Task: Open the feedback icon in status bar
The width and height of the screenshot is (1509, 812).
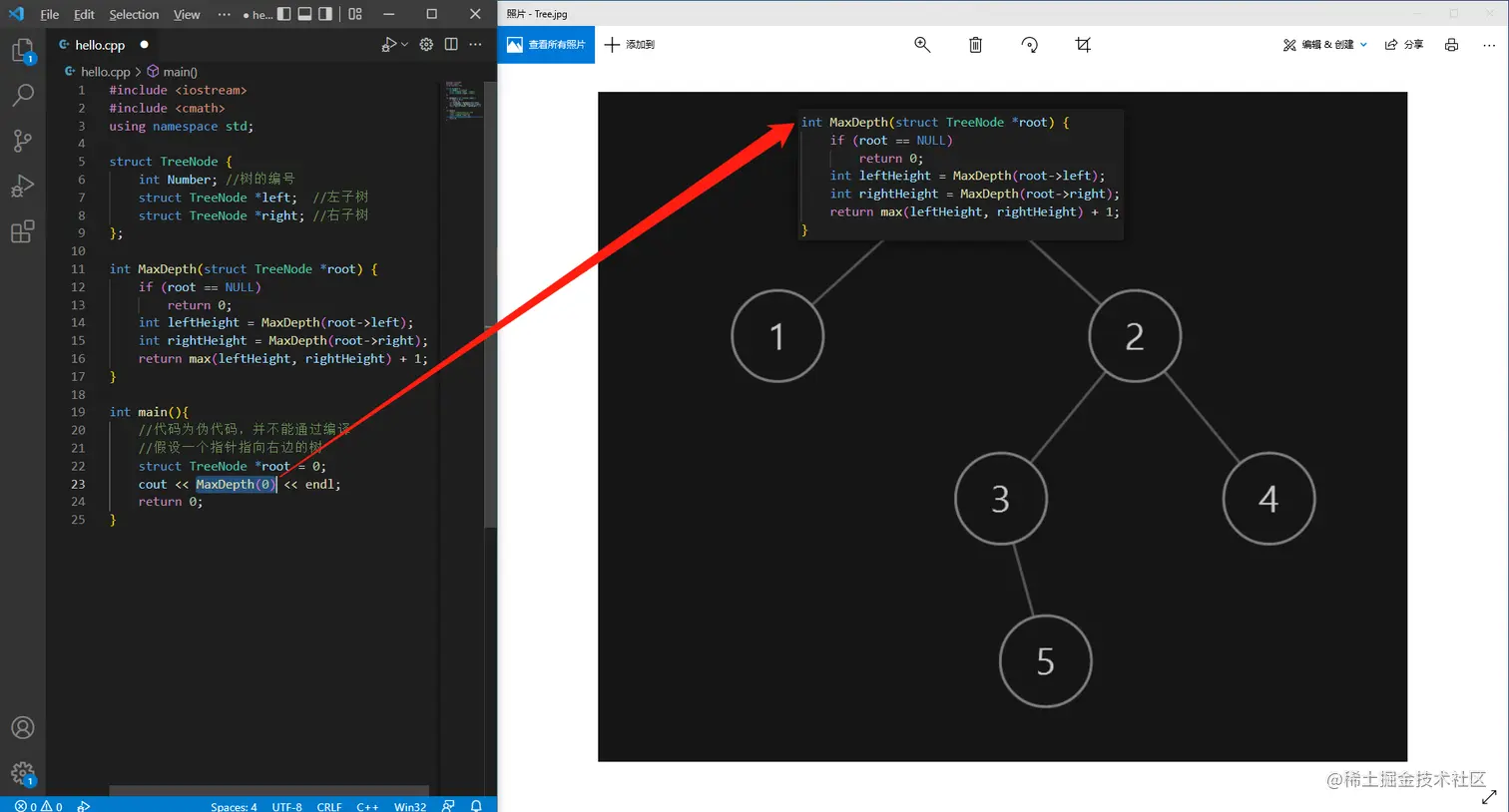Action: tap(449, 806)
